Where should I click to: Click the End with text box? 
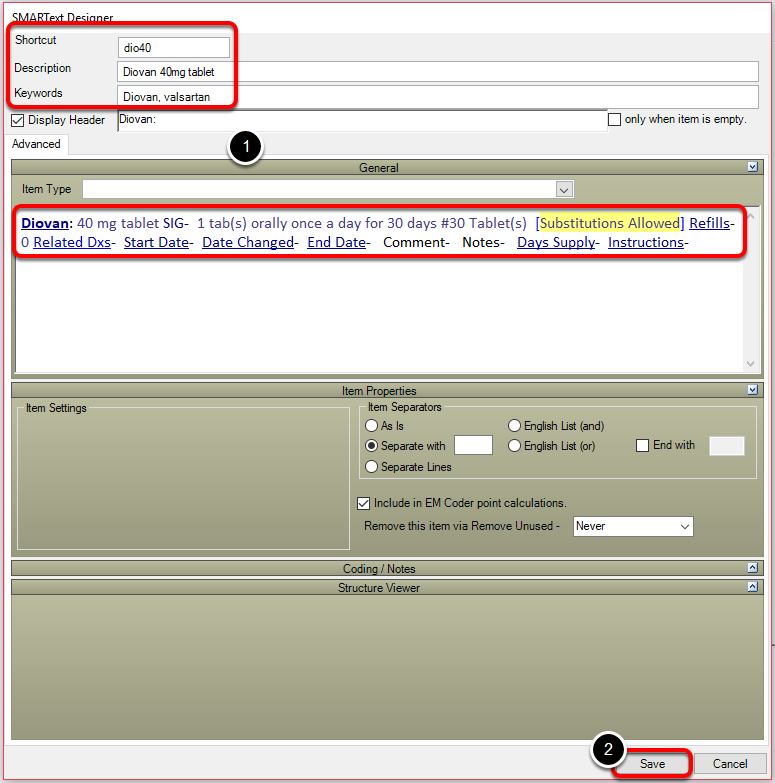point(727,445)
